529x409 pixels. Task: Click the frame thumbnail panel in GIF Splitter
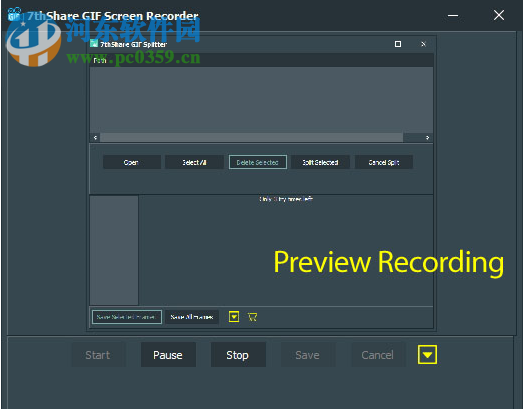coord(114,250)
